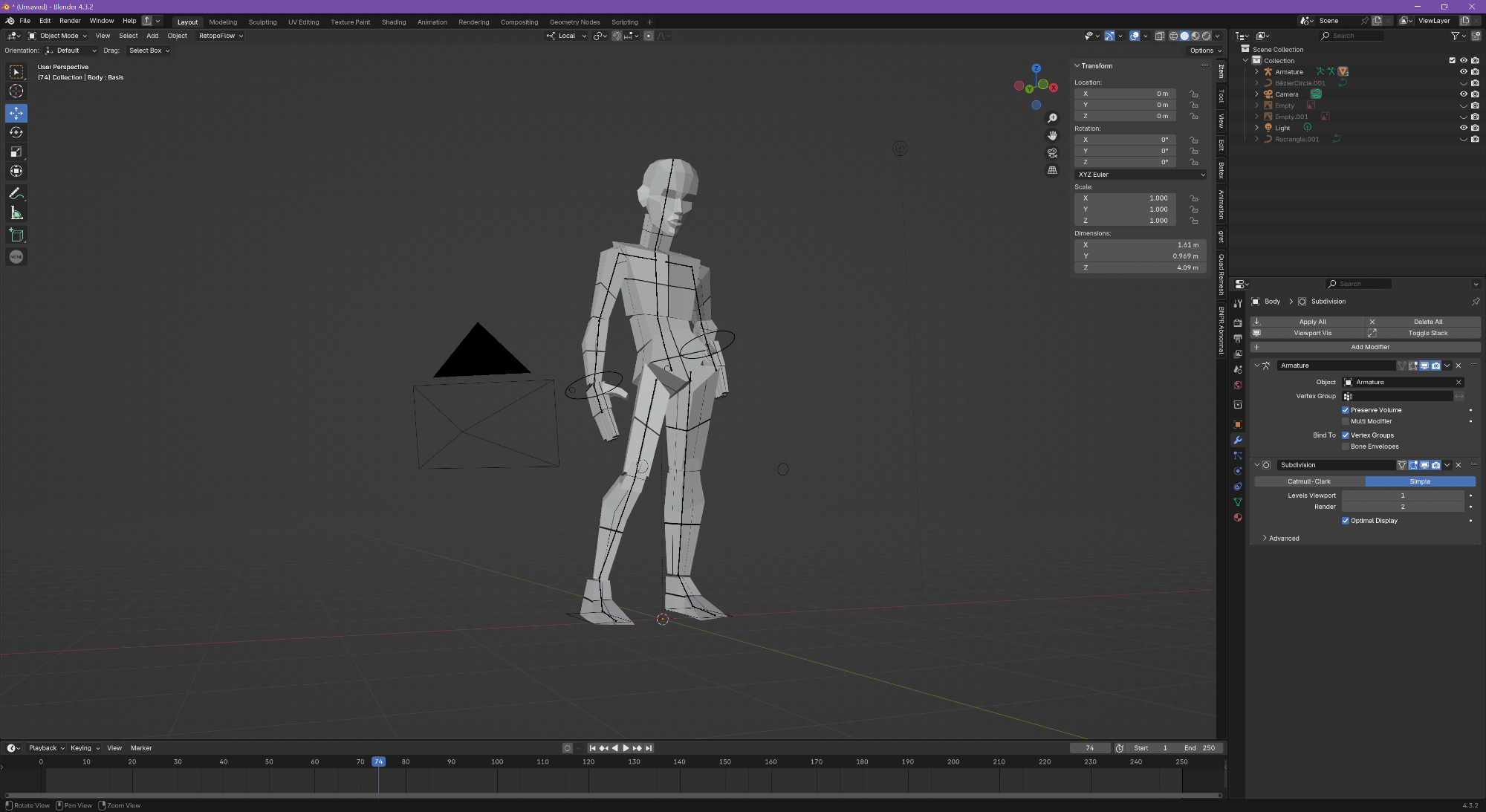Open the Object Mode dropdown
The height and width of the screenshot is (812, 1486).
point(58,36)
